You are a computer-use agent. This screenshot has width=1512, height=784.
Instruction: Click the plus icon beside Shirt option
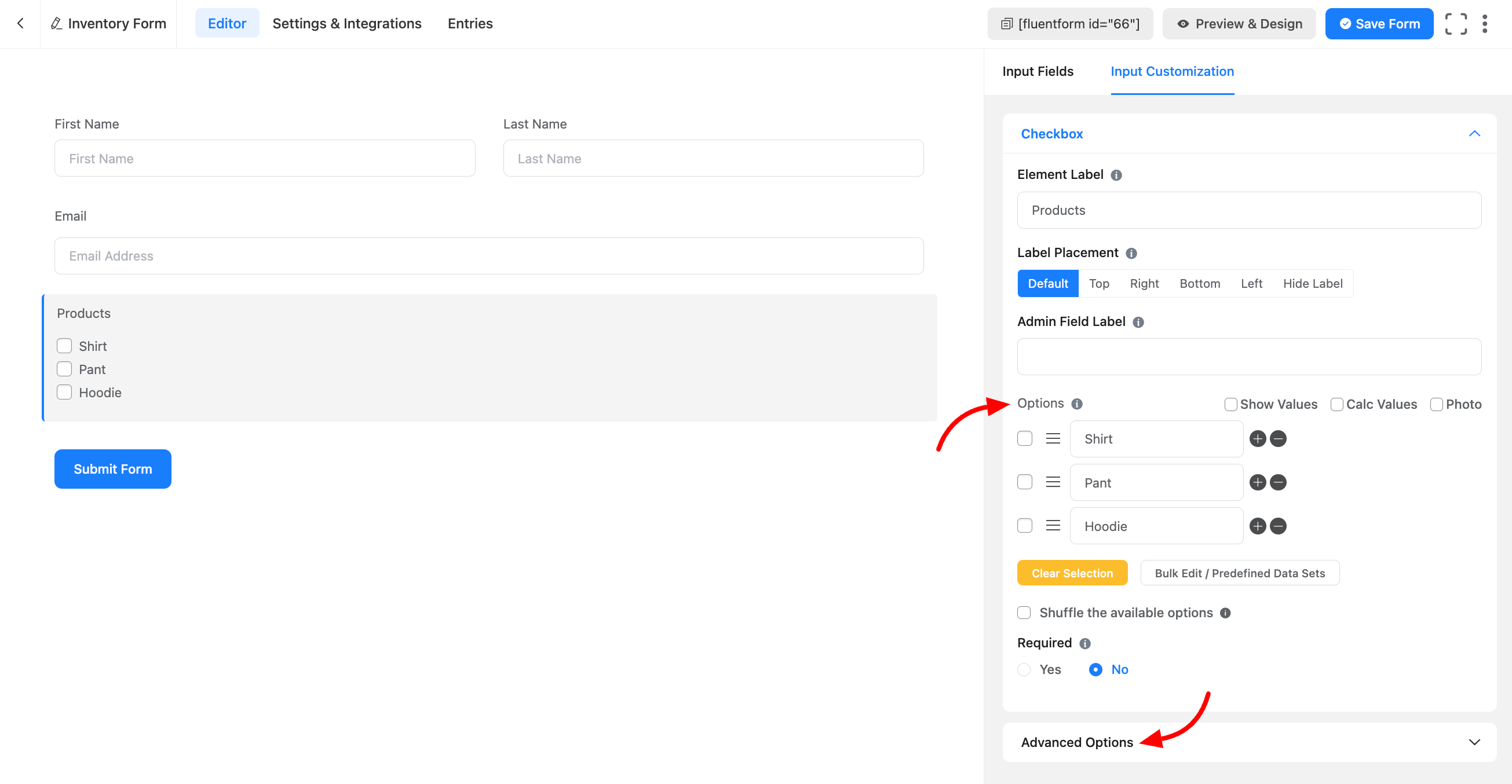point(1257,439)
